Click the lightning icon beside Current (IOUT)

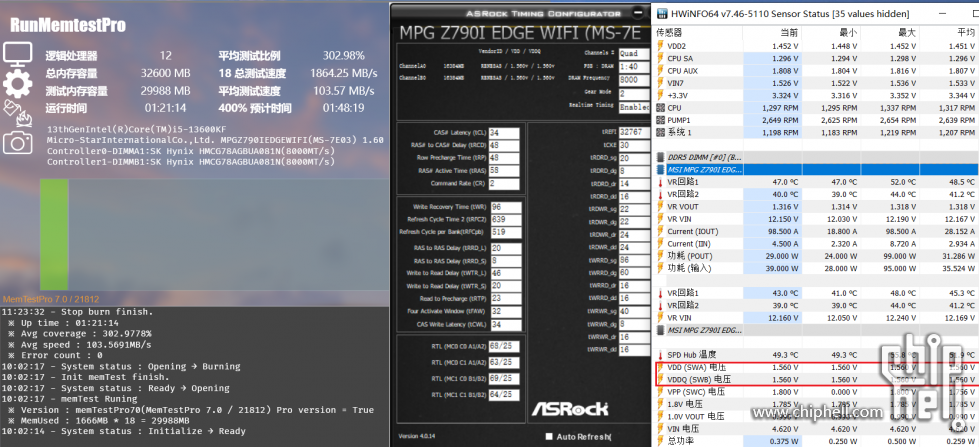click(x=661, y=231)
